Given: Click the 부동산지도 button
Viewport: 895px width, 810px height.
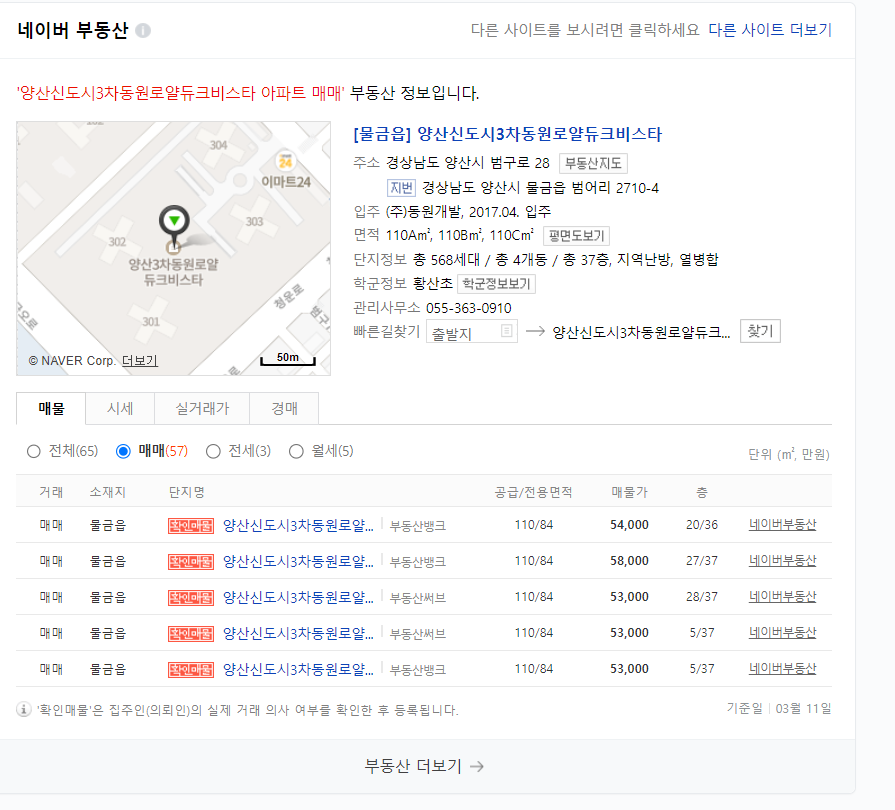Looking at the screenshot, I should tap(593, 163).
